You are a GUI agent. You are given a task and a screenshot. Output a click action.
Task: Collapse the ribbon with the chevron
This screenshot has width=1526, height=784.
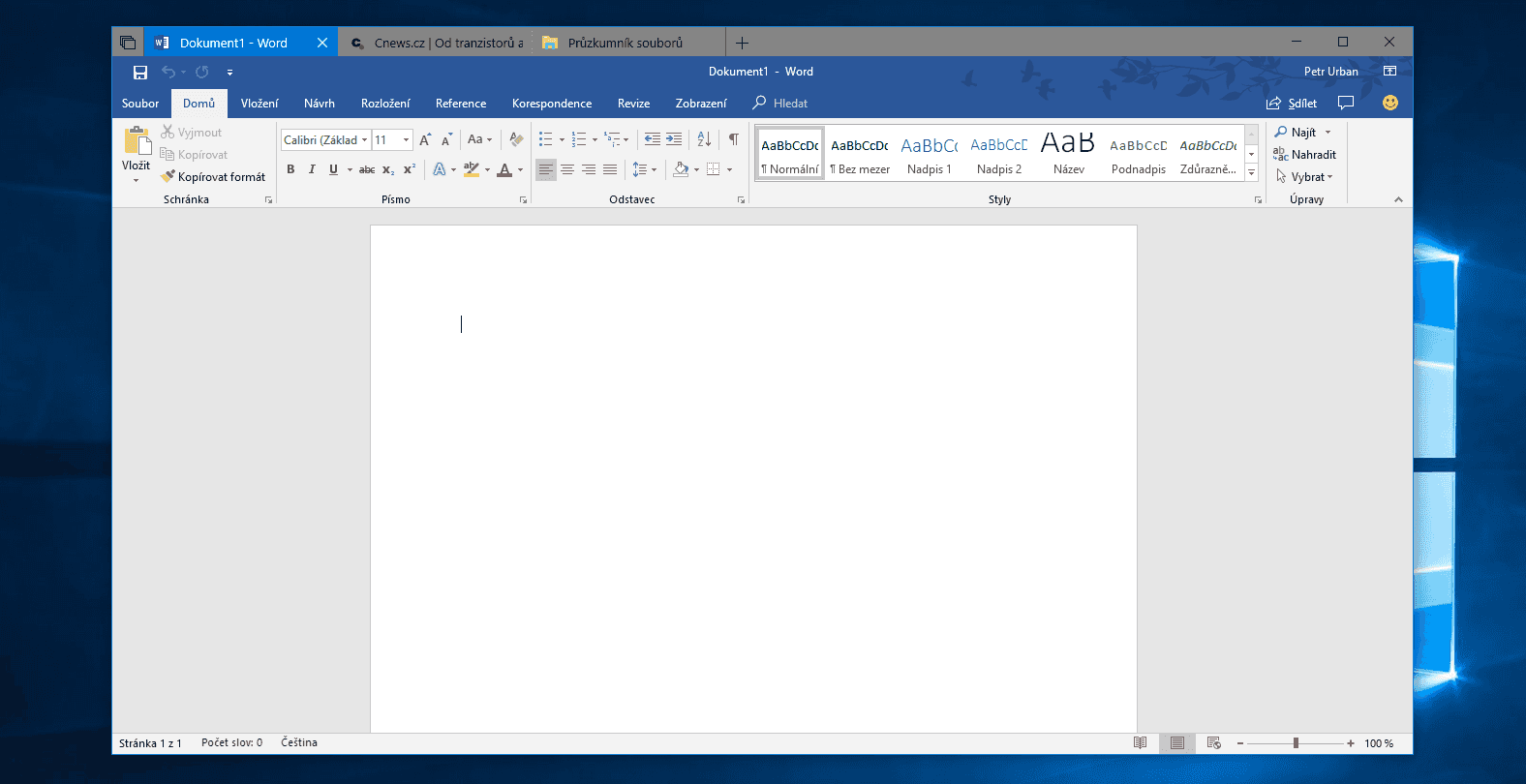pyautogui.click(x=1398, y=199)
